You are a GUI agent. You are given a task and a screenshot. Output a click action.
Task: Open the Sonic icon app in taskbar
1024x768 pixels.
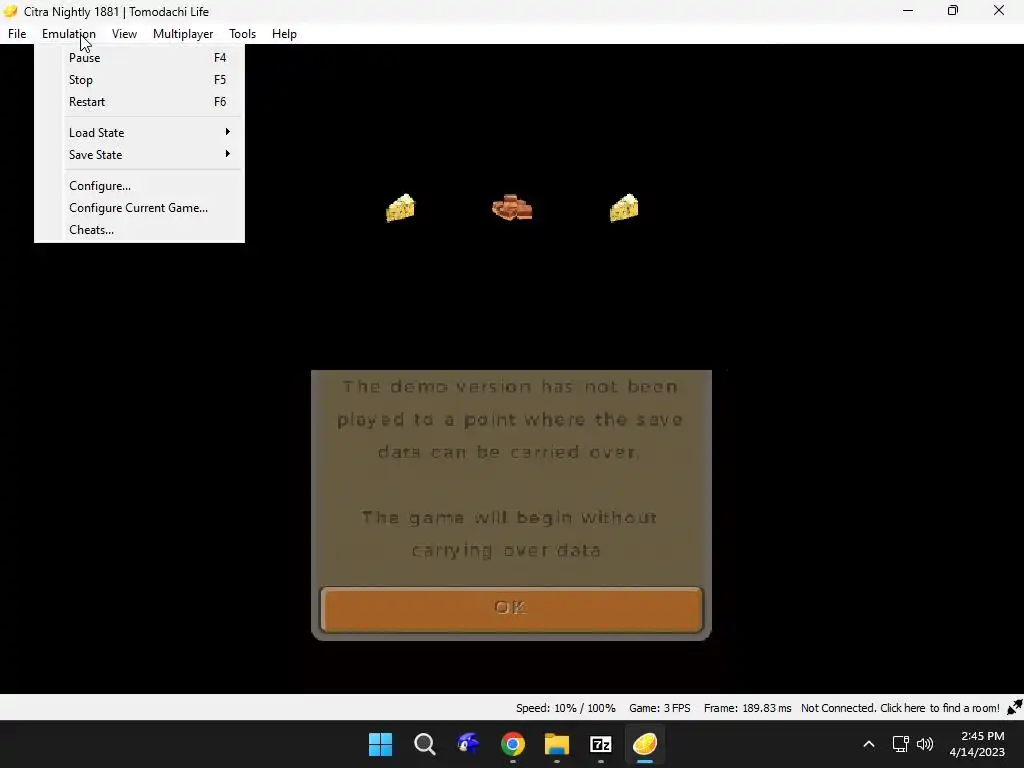click(x=469, y=744)
